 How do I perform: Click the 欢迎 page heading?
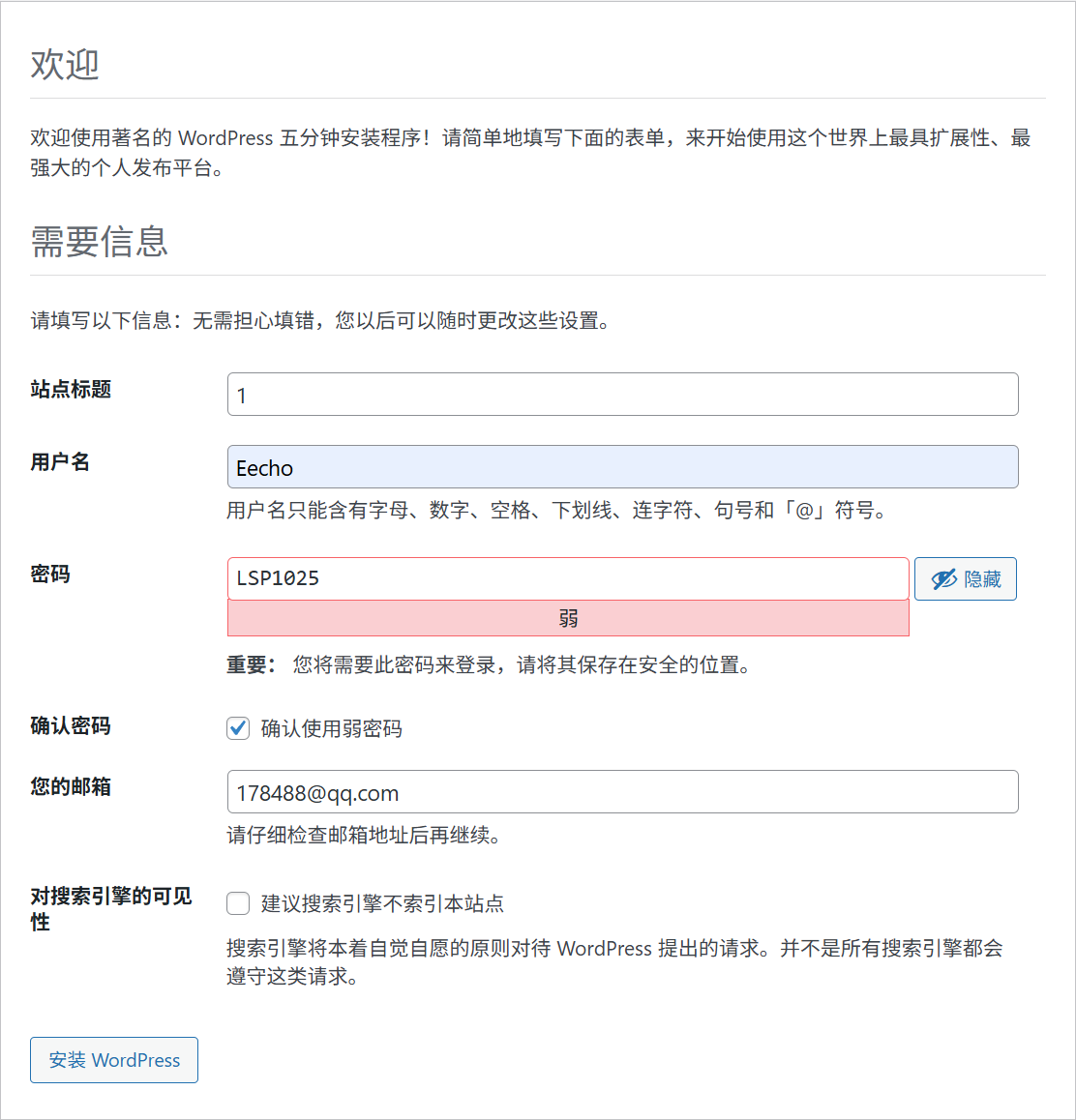click(65, 64)
